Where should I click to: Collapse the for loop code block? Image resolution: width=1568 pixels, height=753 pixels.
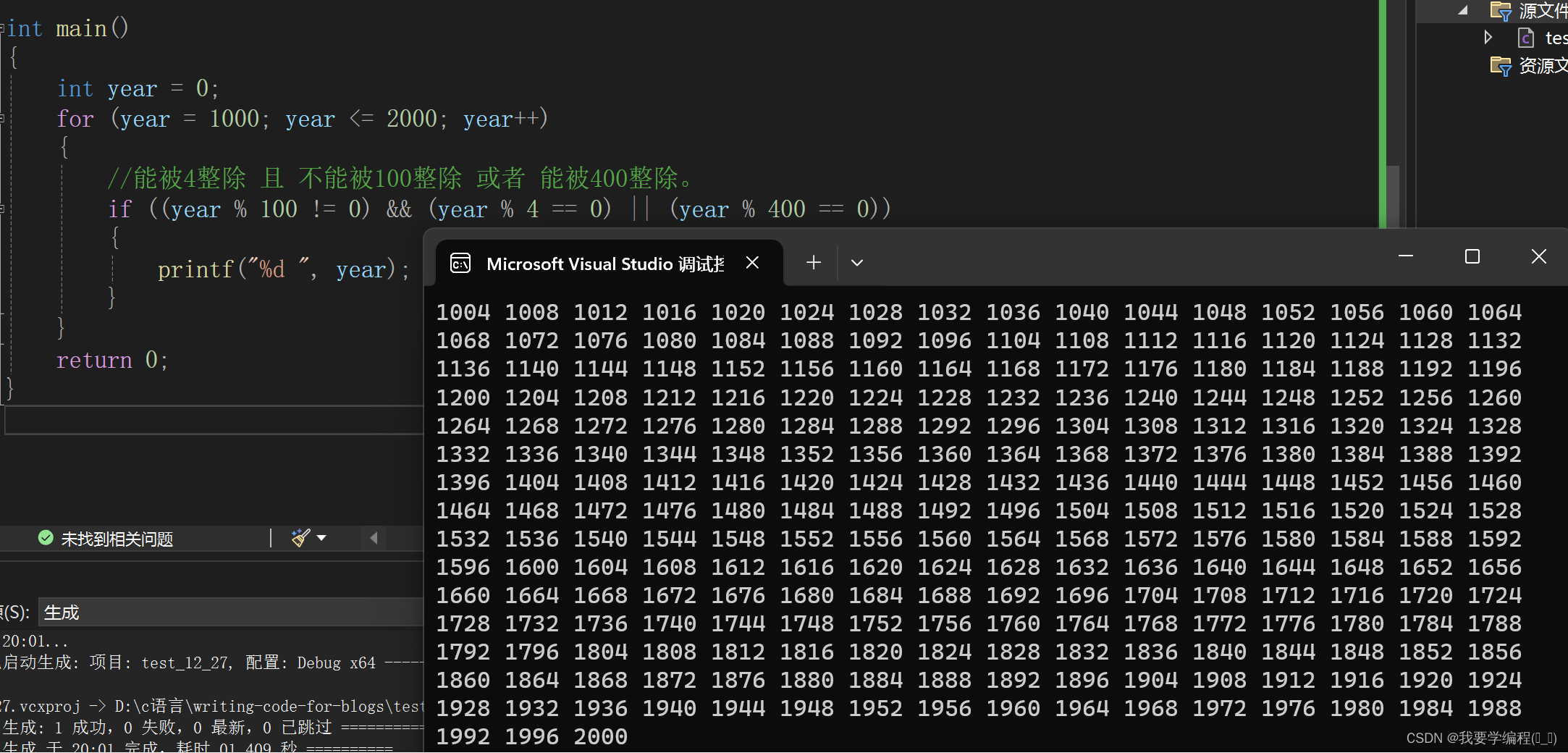pyautogui.click(x=3, y=119)
